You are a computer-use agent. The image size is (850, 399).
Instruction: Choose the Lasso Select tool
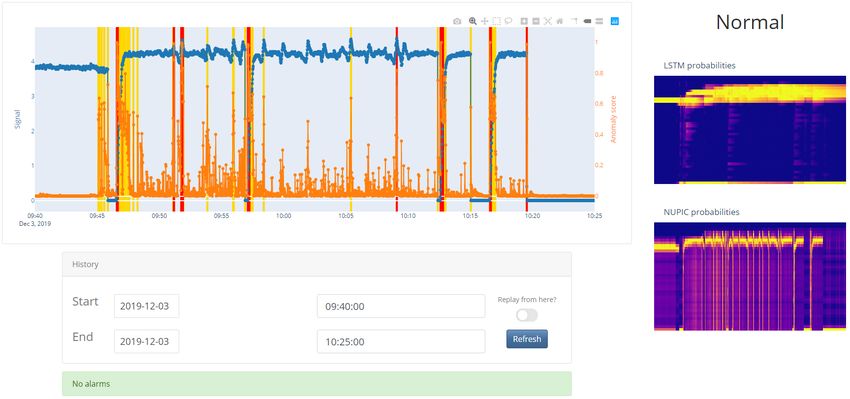pyautogui.click(x=508, y=21)
